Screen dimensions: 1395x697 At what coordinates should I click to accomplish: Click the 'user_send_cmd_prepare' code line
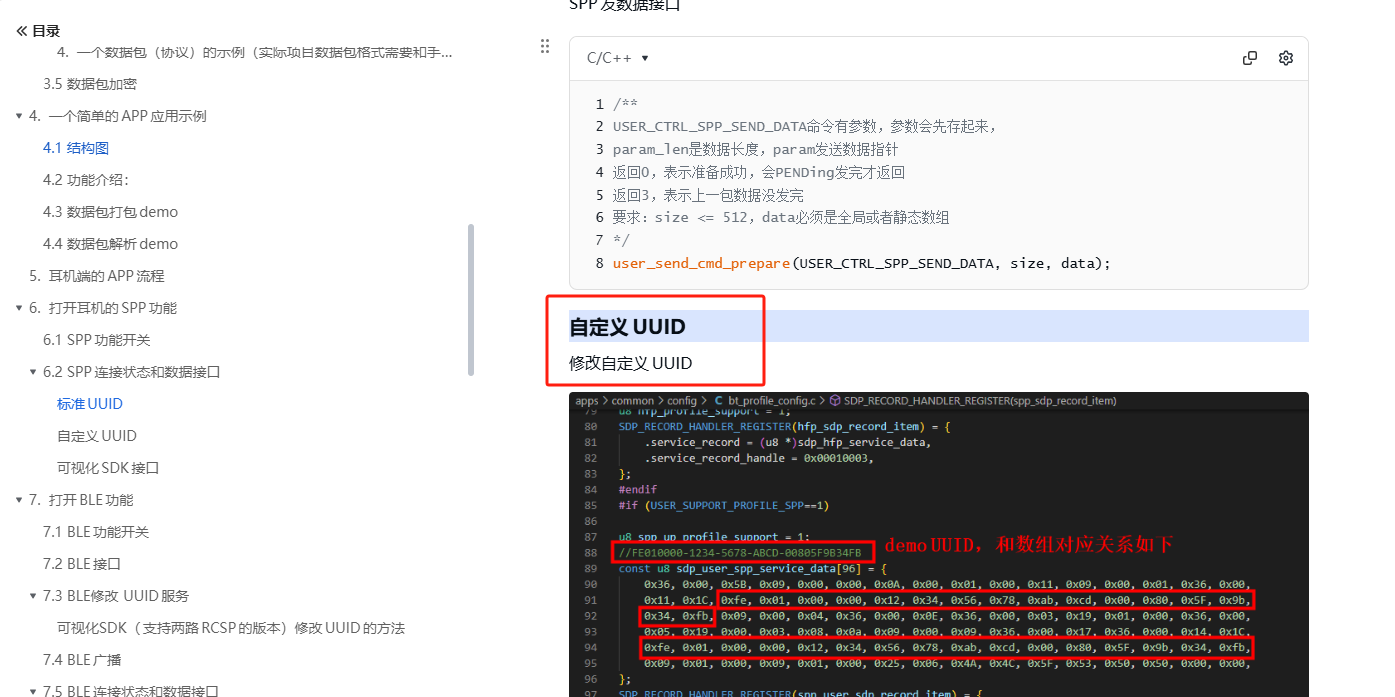coord(861,263)
